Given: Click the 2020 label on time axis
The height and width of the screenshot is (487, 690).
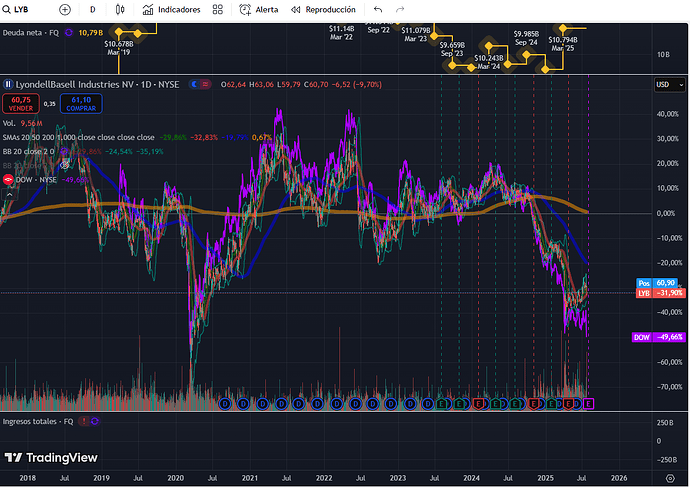Looking at the screenshot, I should pos(176,478).
